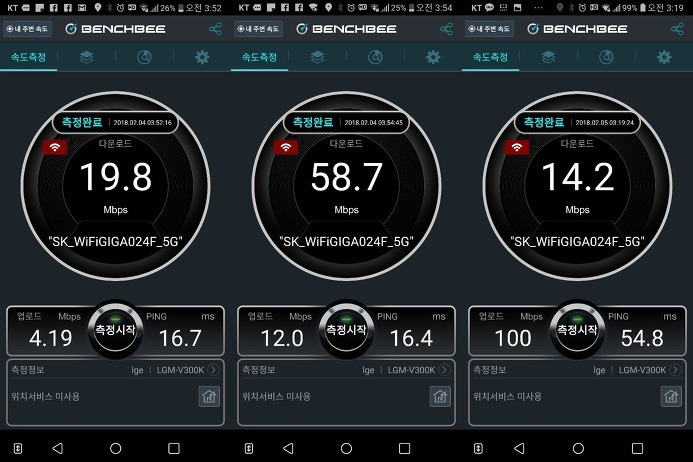Tap home location icon in 14.2 Mbps screen
The height and width of the screenshot is (462, 693).
coord(671,397)
